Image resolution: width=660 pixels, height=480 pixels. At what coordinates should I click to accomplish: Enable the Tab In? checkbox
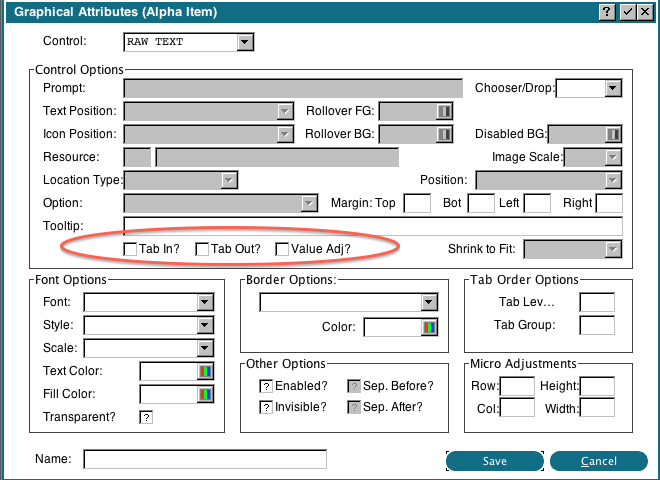point(130,249)
